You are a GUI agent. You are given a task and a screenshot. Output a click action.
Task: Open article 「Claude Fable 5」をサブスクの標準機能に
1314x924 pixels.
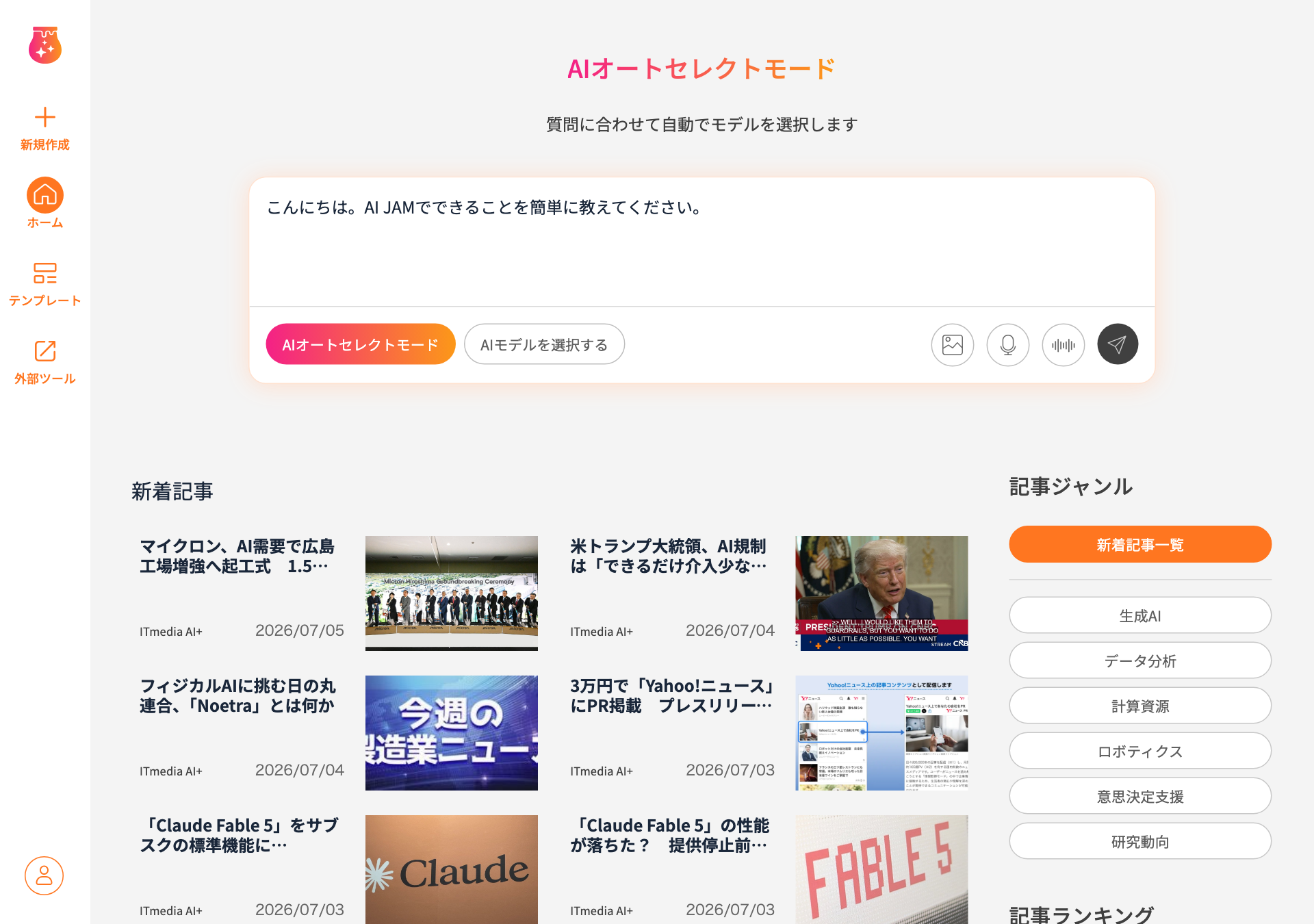tap(239, 835)
